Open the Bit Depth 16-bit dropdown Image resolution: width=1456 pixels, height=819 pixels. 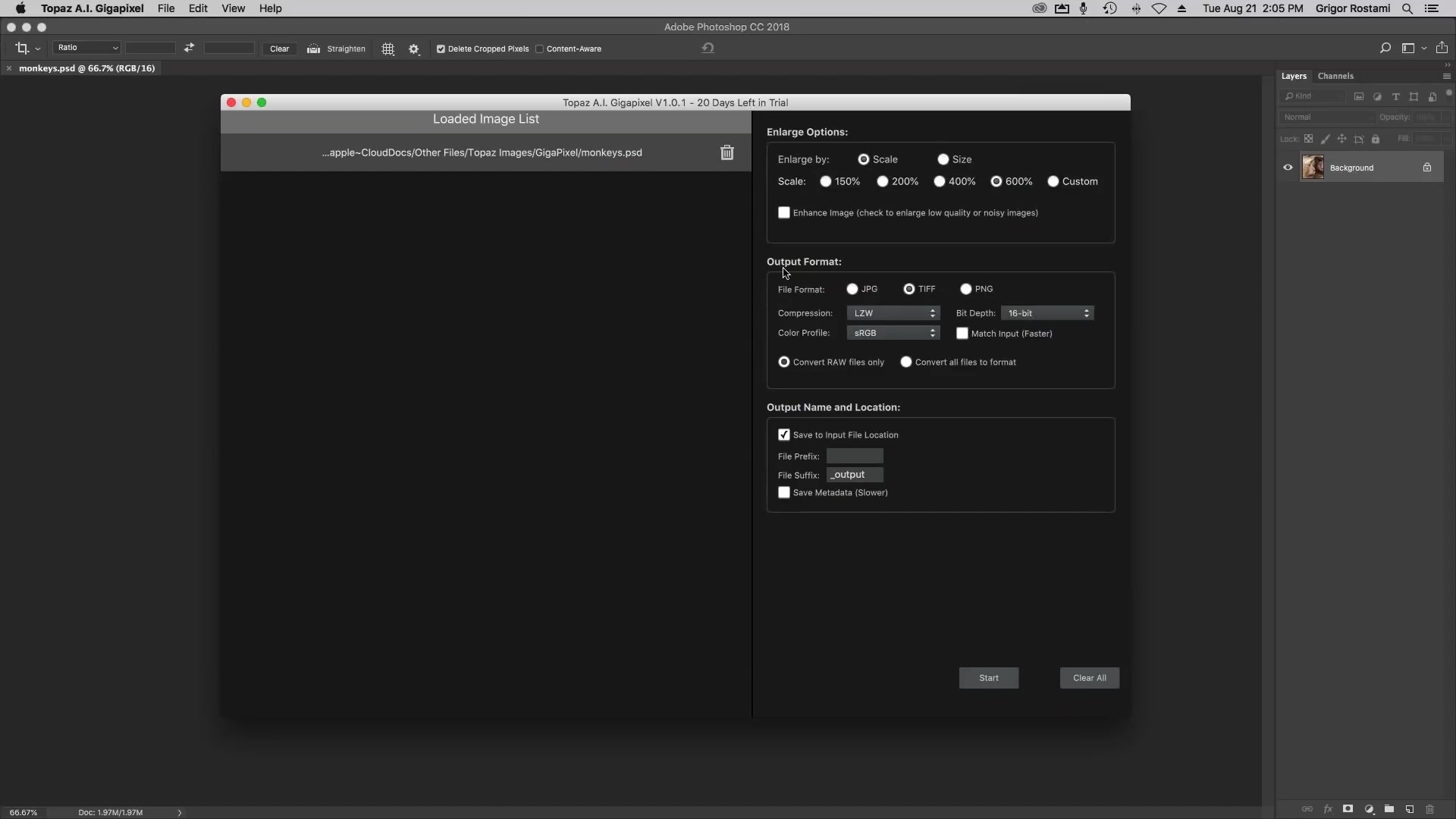pos(1047,313)
